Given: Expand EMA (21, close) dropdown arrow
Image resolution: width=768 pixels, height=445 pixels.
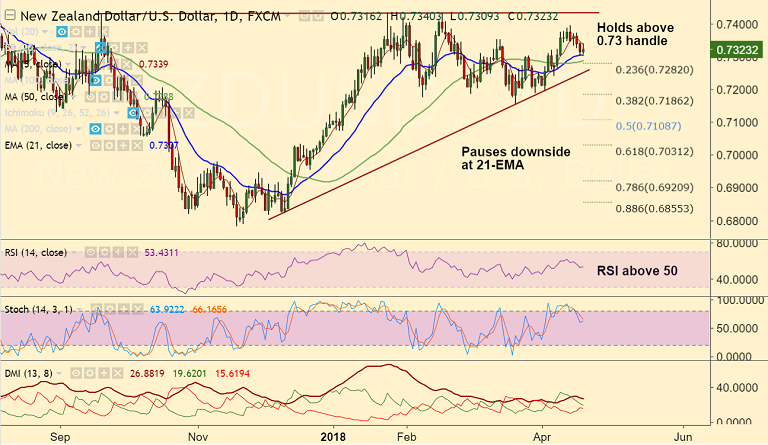Looking at the screenshot, I should 78,145.
